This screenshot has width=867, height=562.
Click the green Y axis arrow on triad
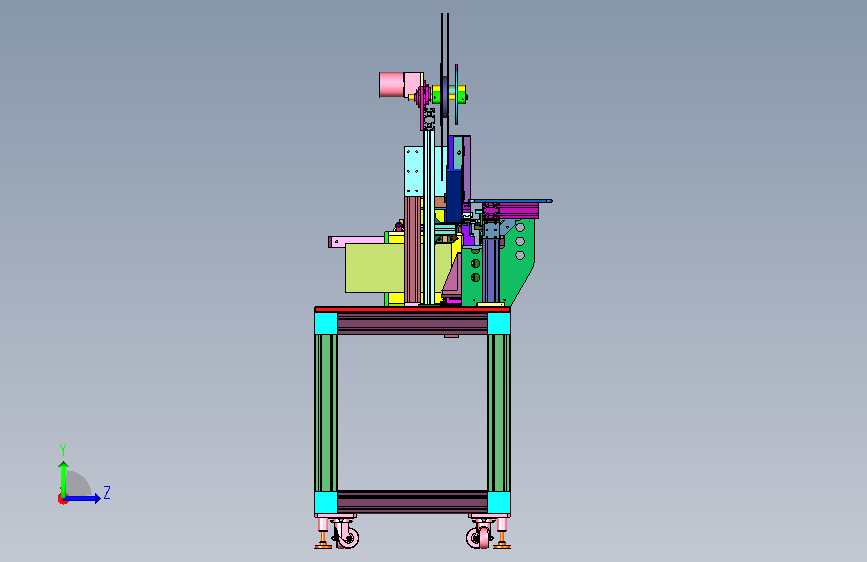(x=64, y=478)
